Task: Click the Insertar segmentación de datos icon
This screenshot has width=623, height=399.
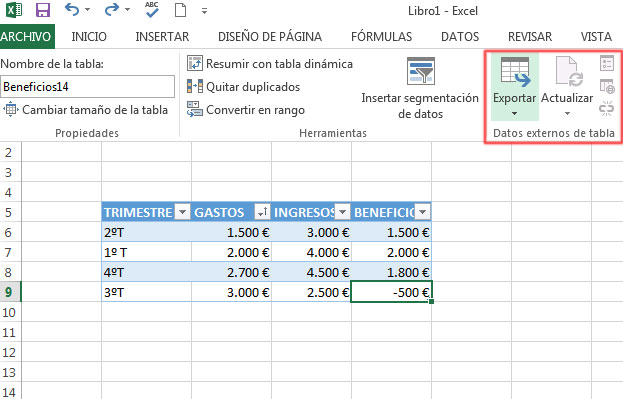Action: pos(421,72)
